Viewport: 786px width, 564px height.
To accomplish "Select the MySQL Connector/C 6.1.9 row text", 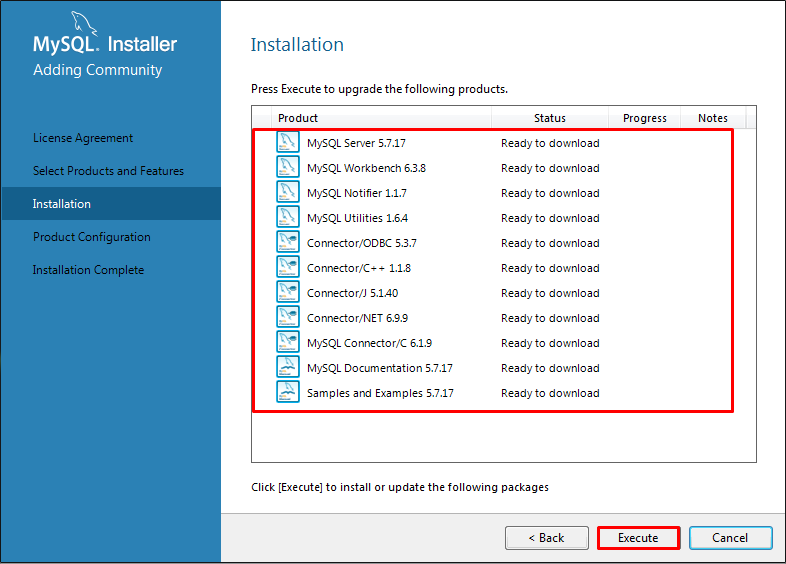I will click(x=369, y=343).
